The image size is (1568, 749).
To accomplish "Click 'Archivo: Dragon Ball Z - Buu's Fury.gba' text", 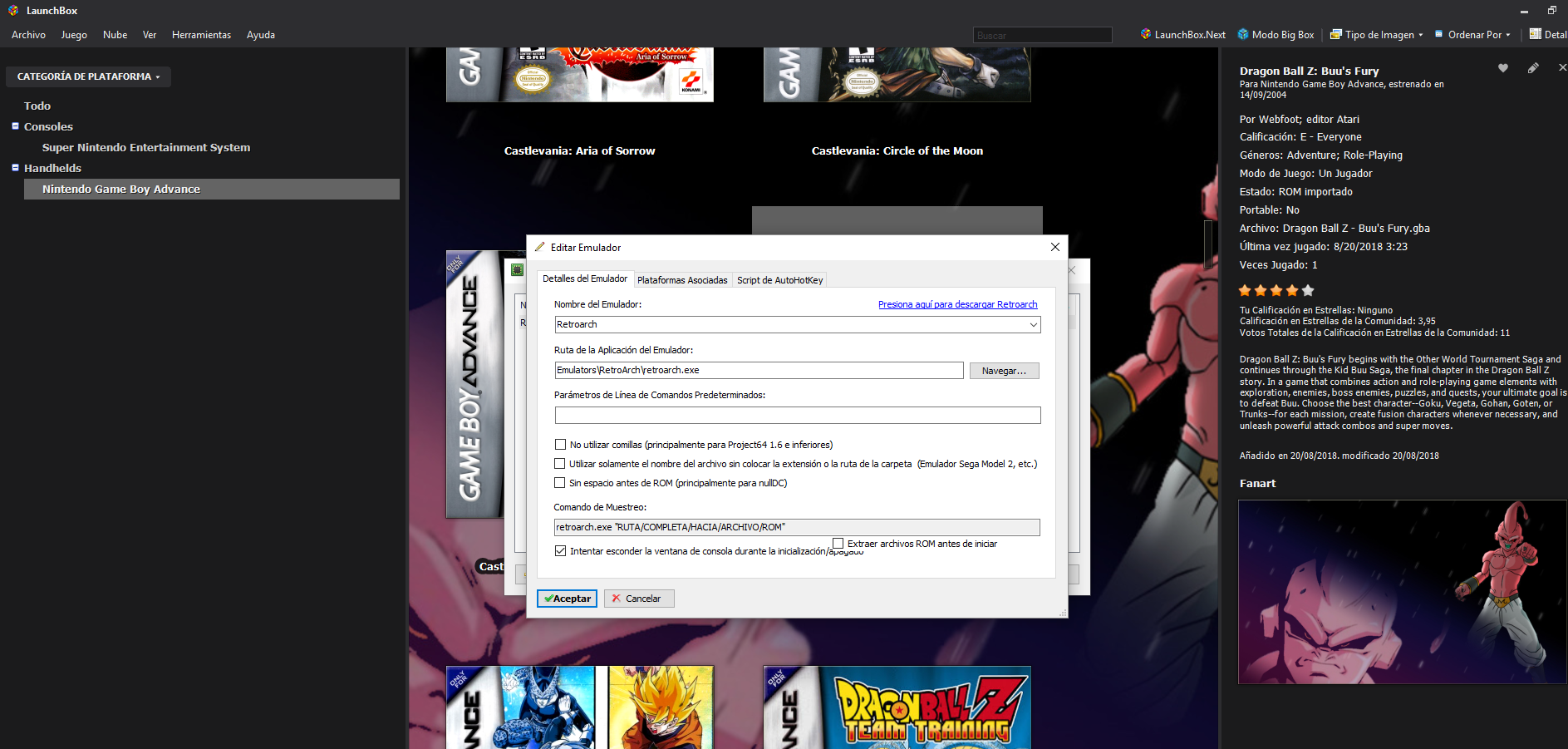I will 1335,229.
